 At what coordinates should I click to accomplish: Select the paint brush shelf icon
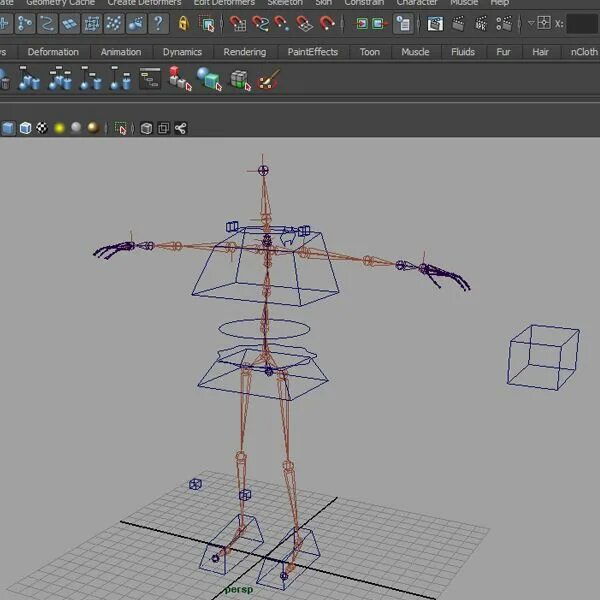(268, 79)
